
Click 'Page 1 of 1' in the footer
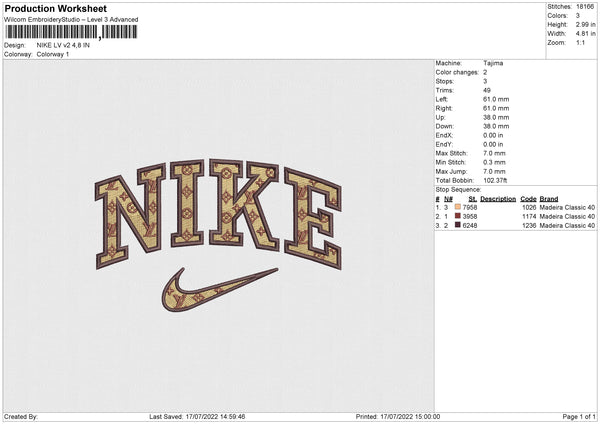[x=579, y=417]
